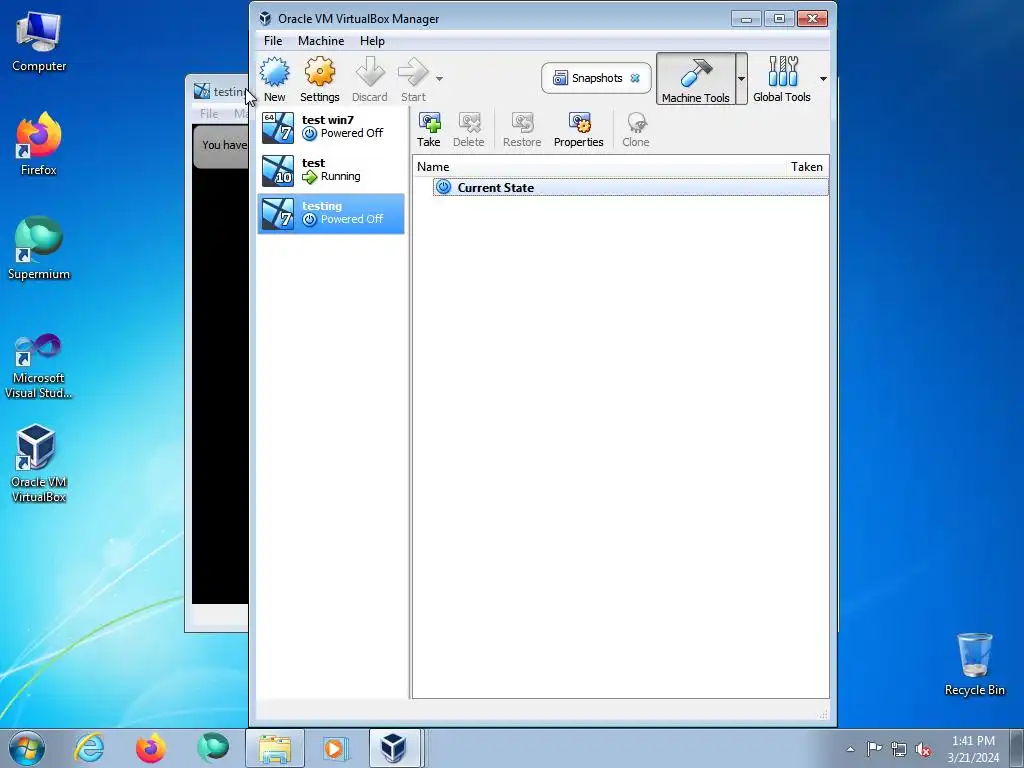Click the muted volume tray icon
The height and width of the screenshot is (768, 1024).
[x=923, y=749]
